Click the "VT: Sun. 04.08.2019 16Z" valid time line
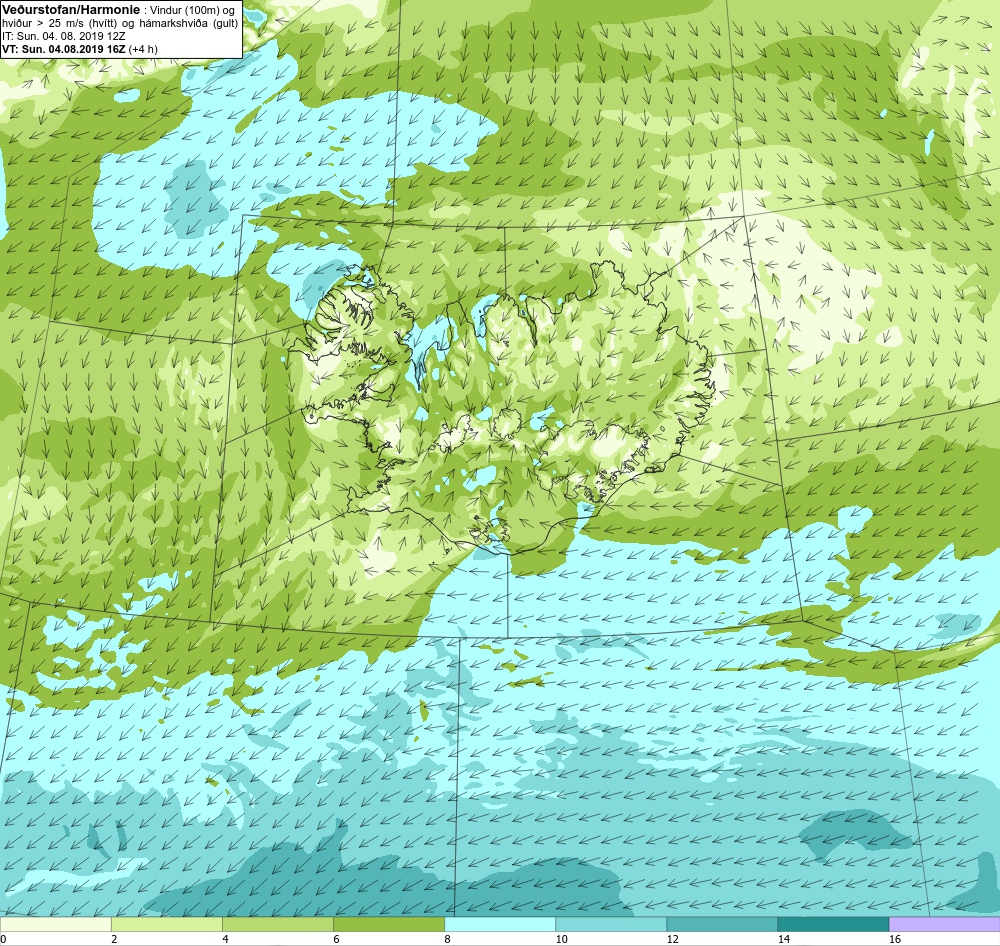Viewport: 1000px width, 946px height. click(64, 49)
